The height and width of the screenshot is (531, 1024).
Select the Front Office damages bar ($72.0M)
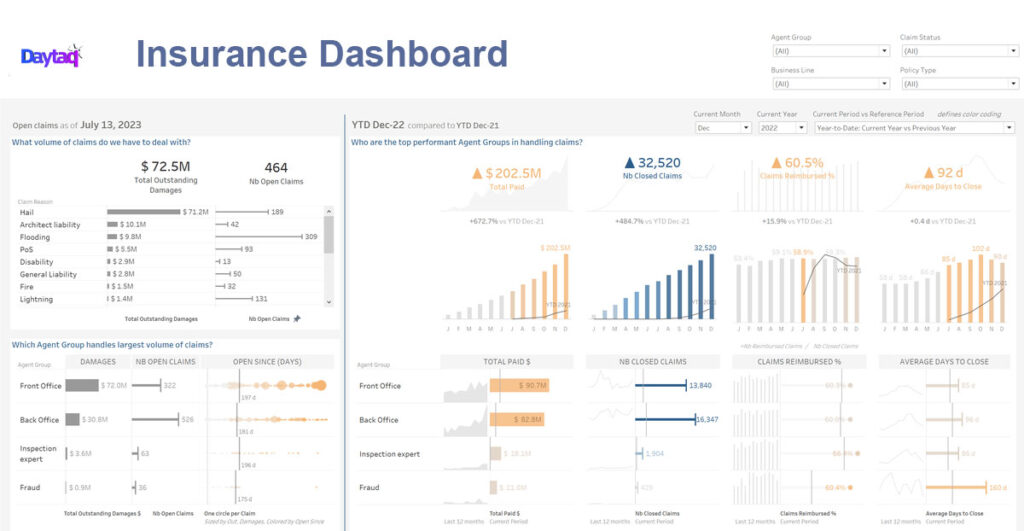pyautogui.click(x=82, y=385)
